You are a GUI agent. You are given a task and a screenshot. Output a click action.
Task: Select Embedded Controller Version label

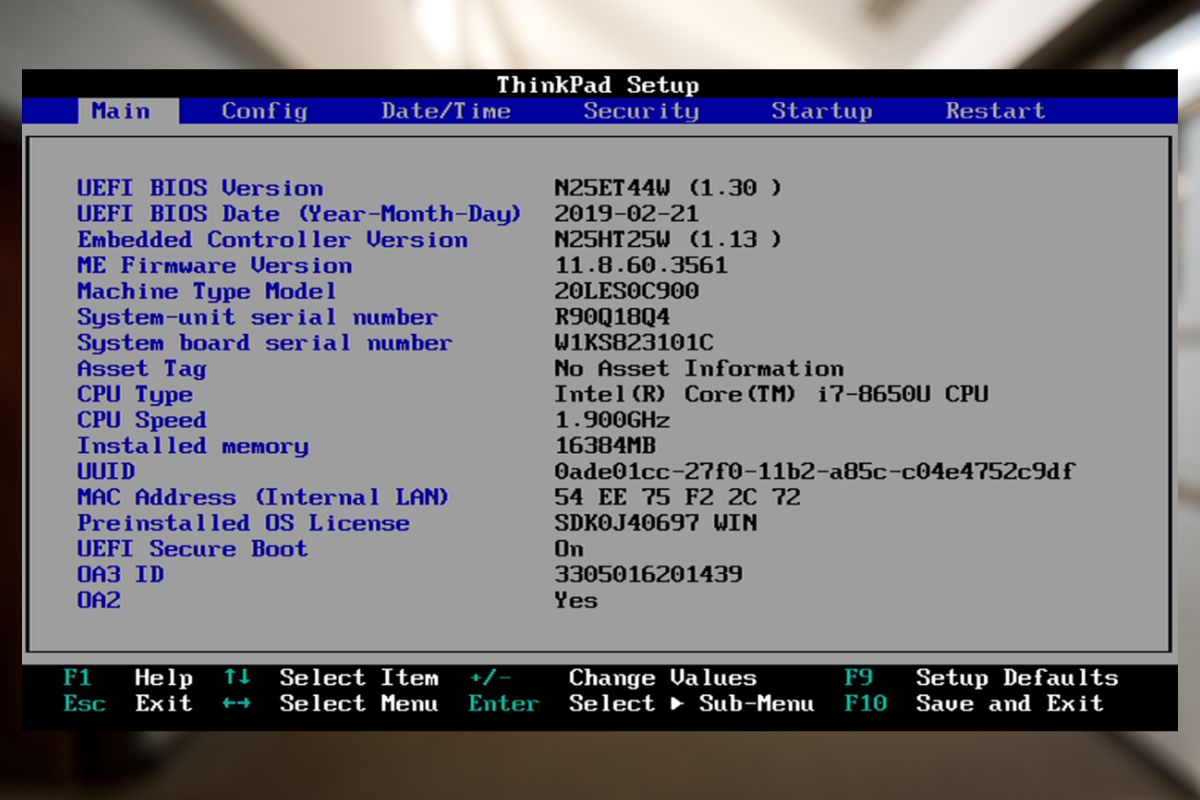272,240
